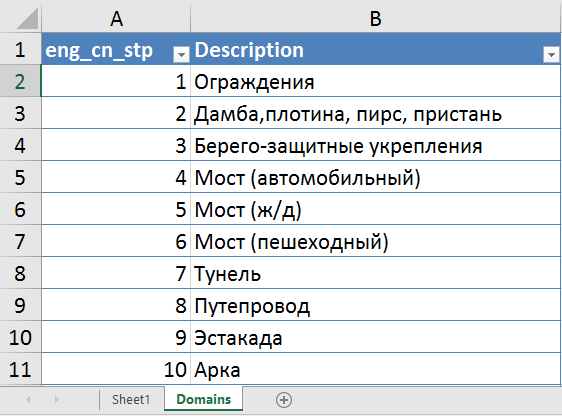Click the Эстакада cell
Image resolution: width=562 pixels, height=416 pixels.
pyautogui.click(x=375, y=338)
